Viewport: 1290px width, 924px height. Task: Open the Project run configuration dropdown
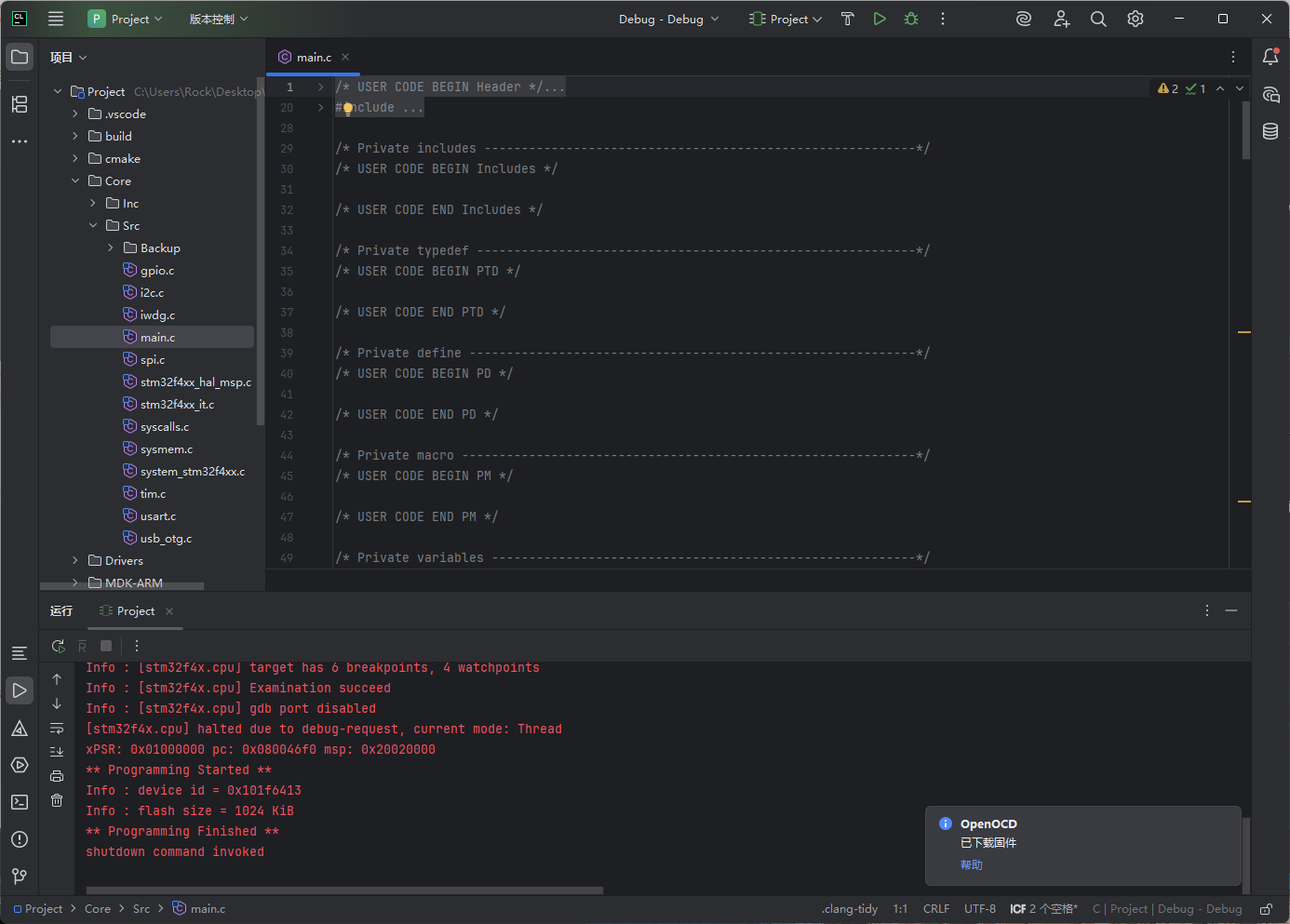786,19
